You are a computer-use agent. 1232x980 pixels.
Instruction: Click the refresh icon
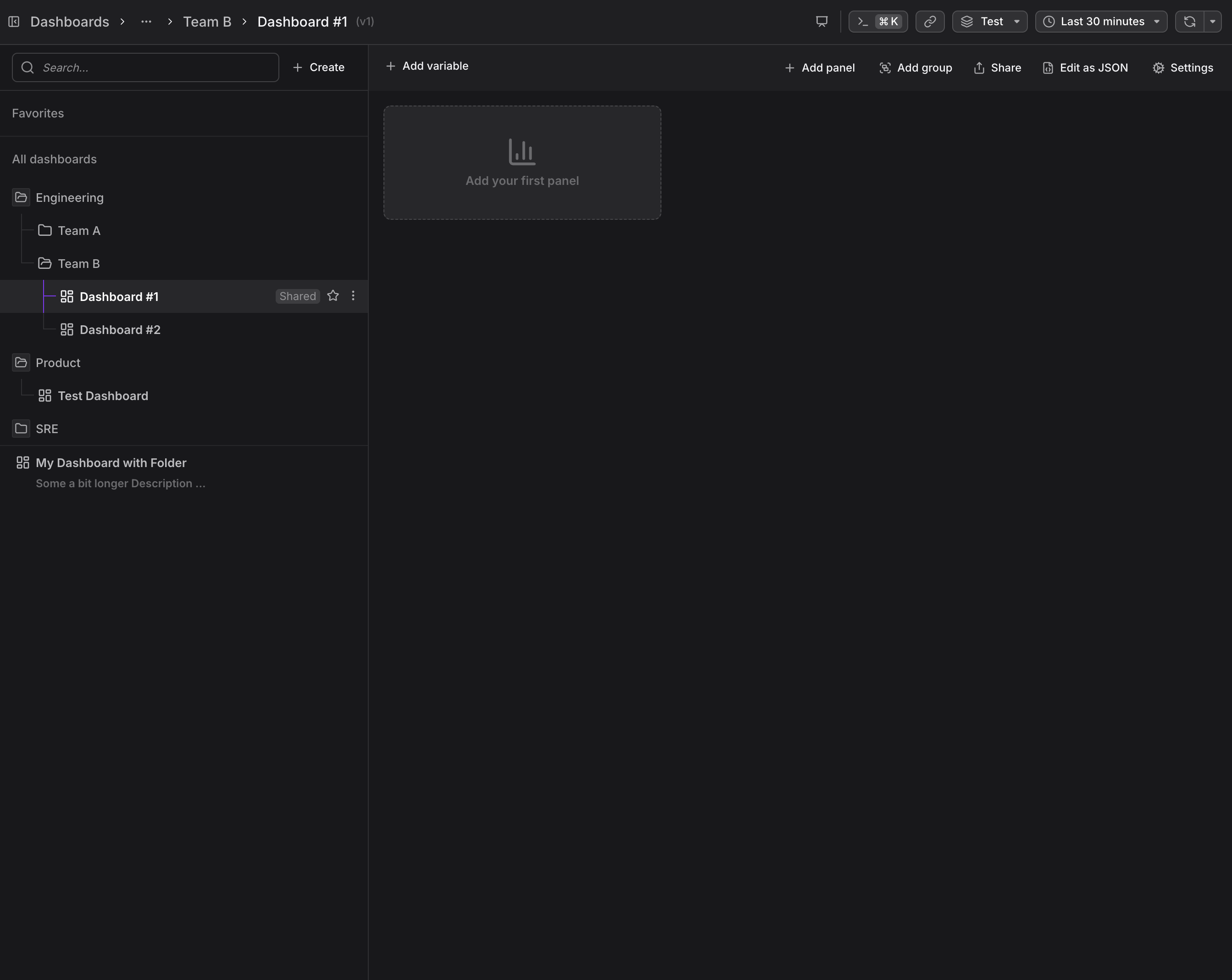click(1190, 22)
